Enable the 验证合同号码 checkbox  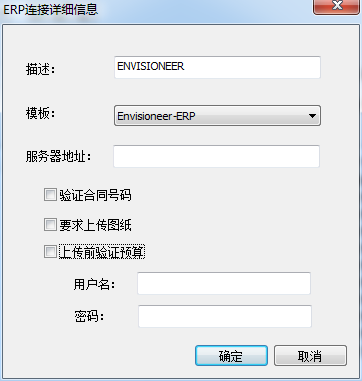50,195
